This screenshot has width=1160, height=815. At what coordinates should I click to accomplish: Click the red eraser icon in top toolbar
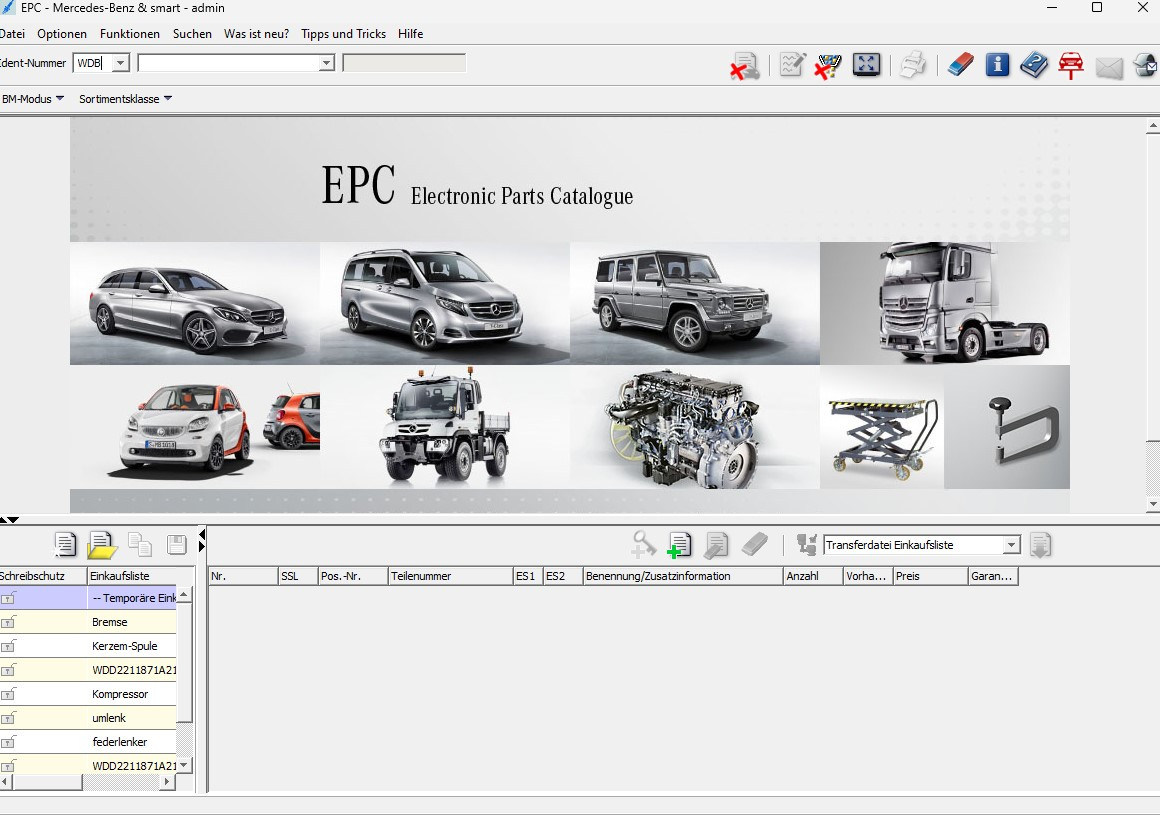960,65
